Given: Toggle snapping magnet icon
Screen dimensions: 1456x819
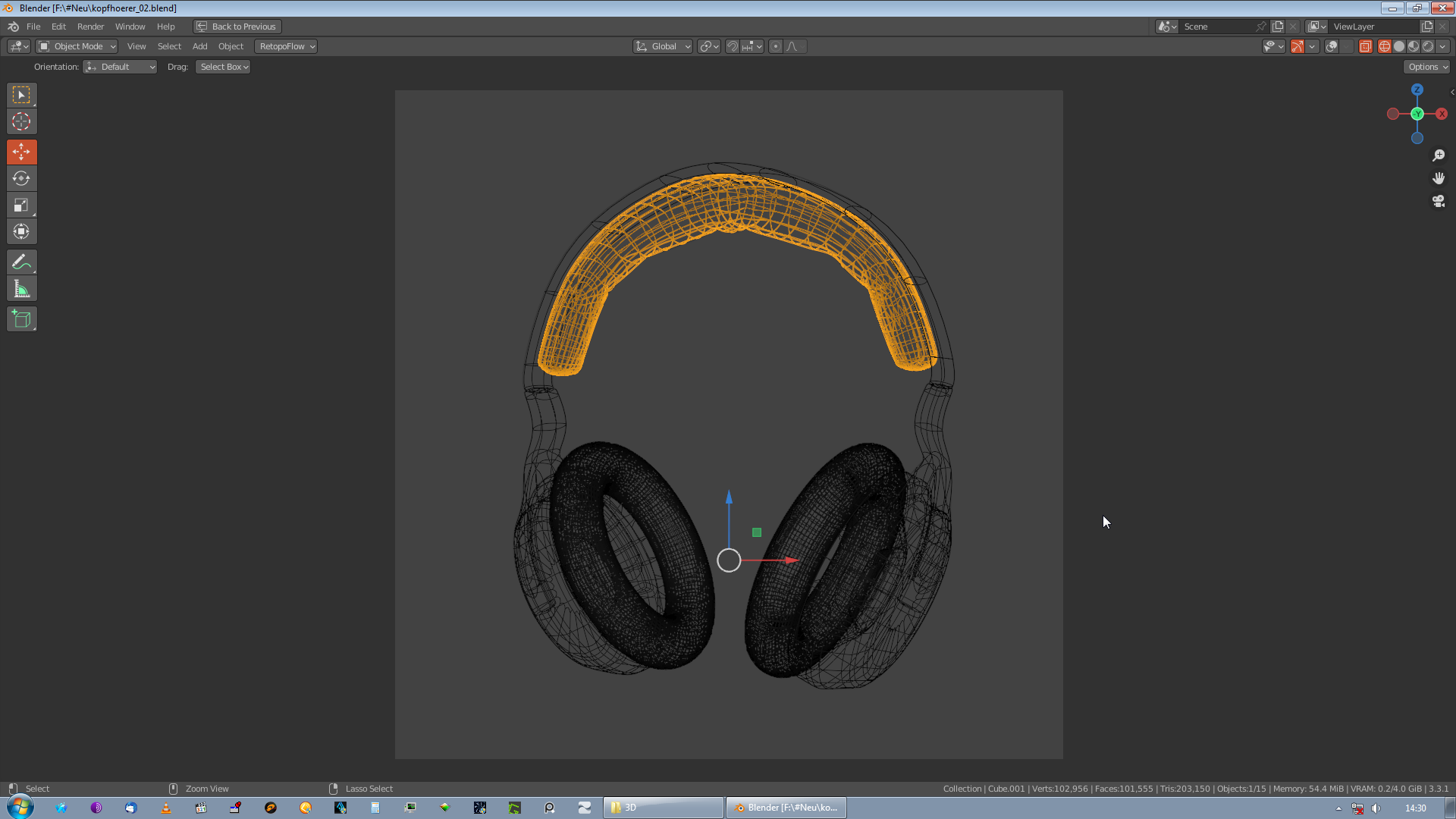Looking at the screenshot, I should coord(733,46).
